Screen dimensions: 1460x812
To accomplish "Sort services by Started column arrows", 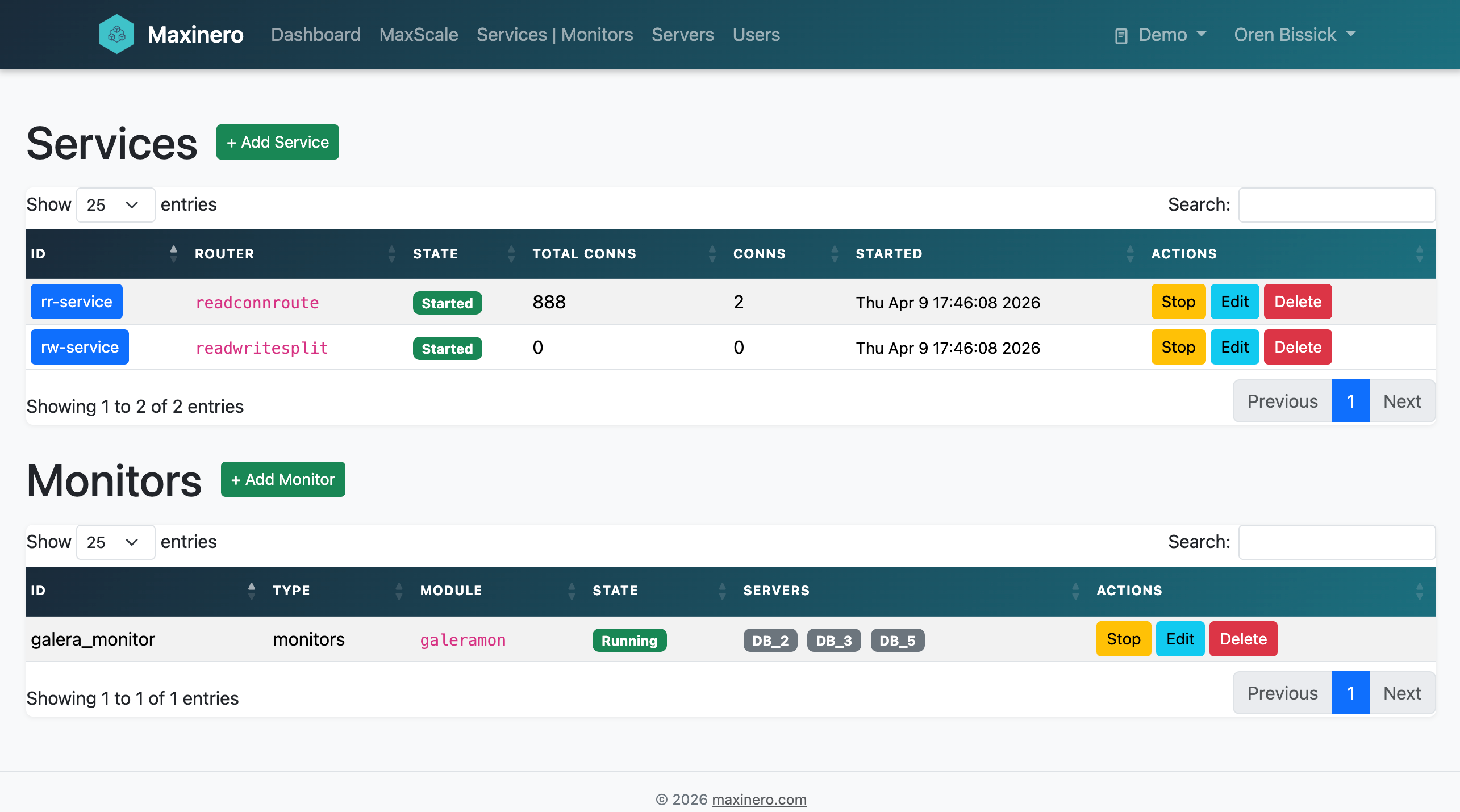I will pos(1130,254).
